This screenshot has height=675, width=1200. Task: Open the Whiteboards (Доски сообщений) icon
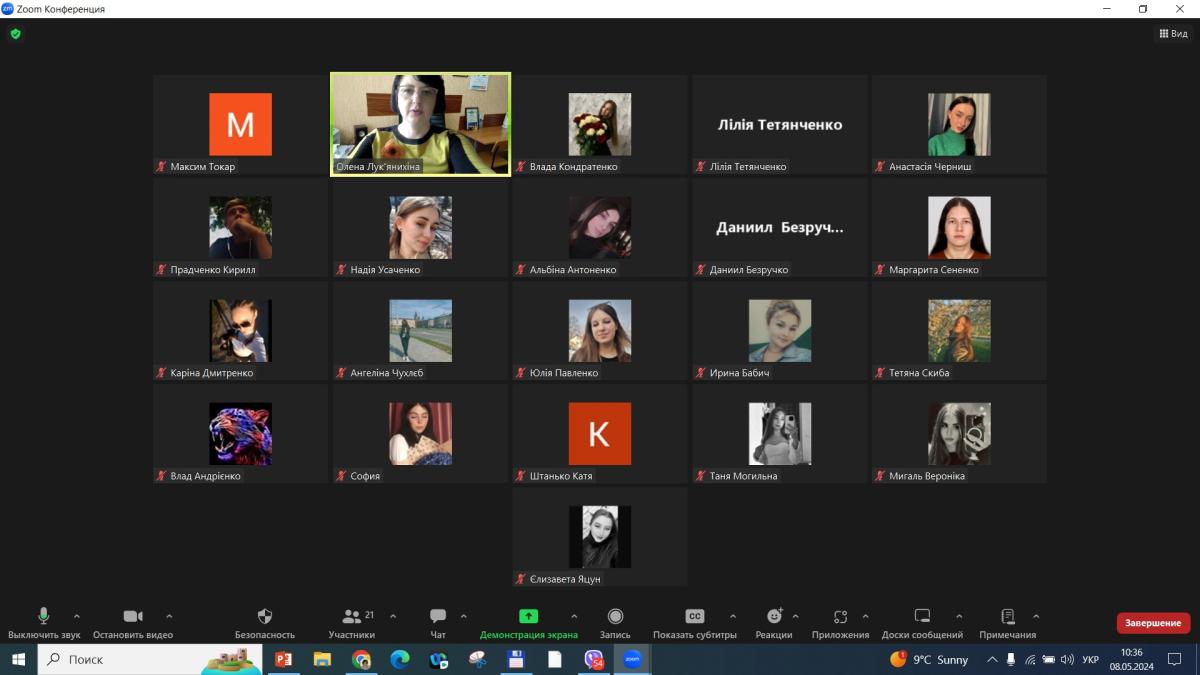pos(922,617)
